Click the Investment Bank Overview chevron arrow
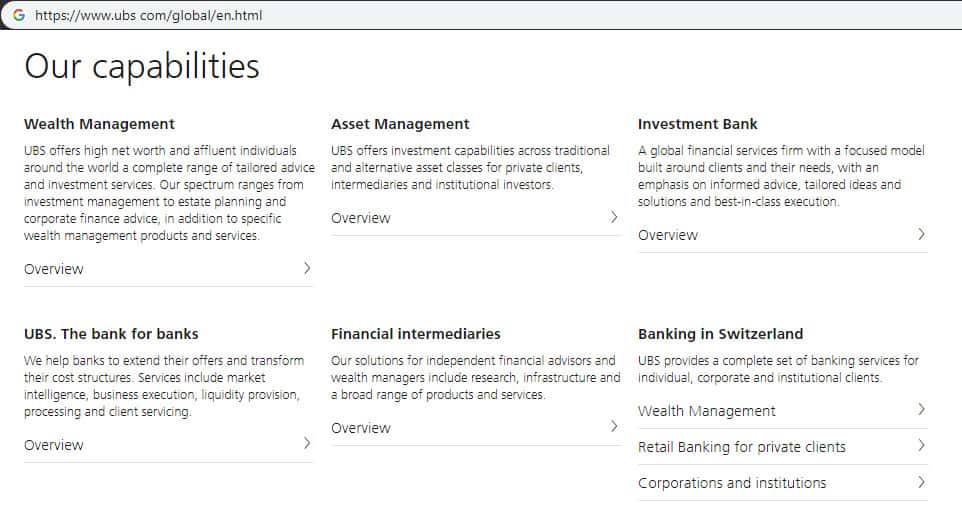962x512 pixels. 921,234
